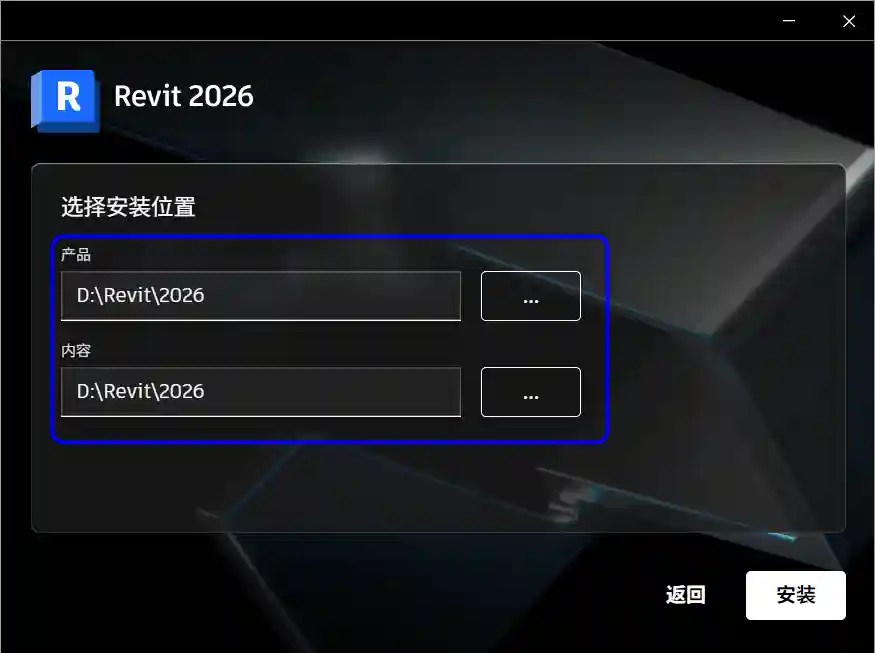Click the 内容 field label
Screen dimensions: 875x653
pos(76,350)
